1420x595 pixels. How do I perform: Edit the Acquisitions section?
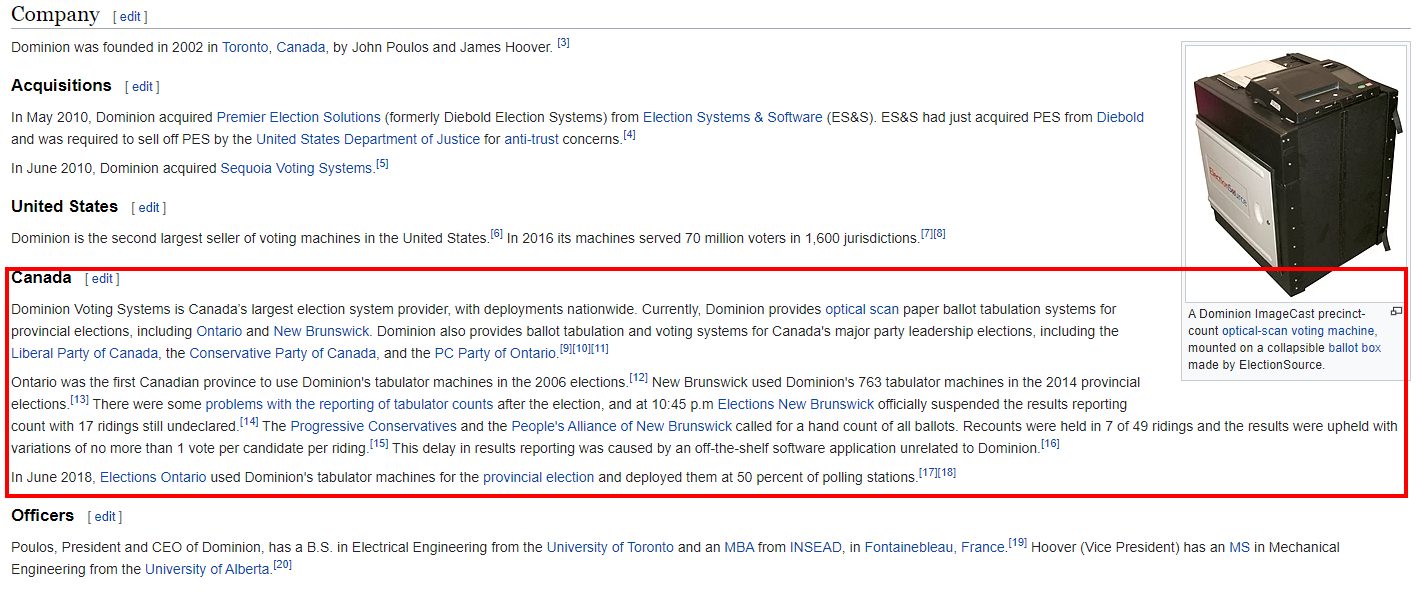point(142,87)
